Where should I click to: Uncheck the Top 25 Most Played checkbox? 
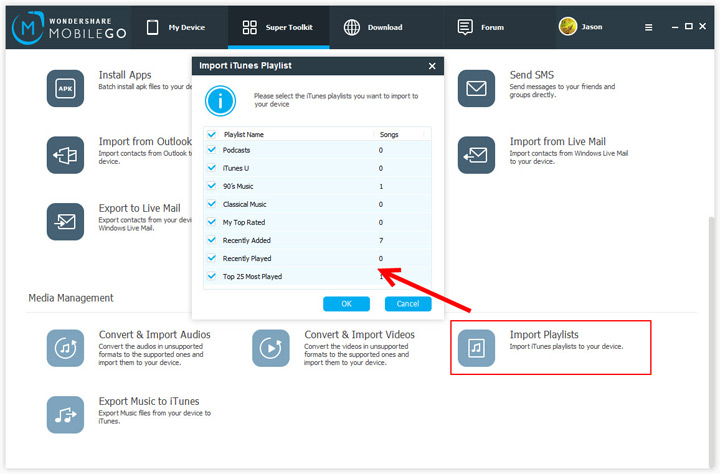coord(211,276)
